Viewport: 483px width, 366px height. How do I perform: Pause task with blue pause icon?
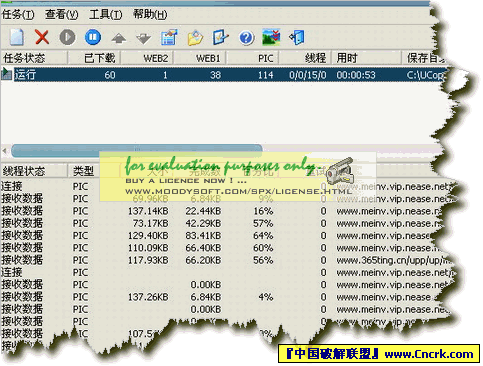pos(93,37)
